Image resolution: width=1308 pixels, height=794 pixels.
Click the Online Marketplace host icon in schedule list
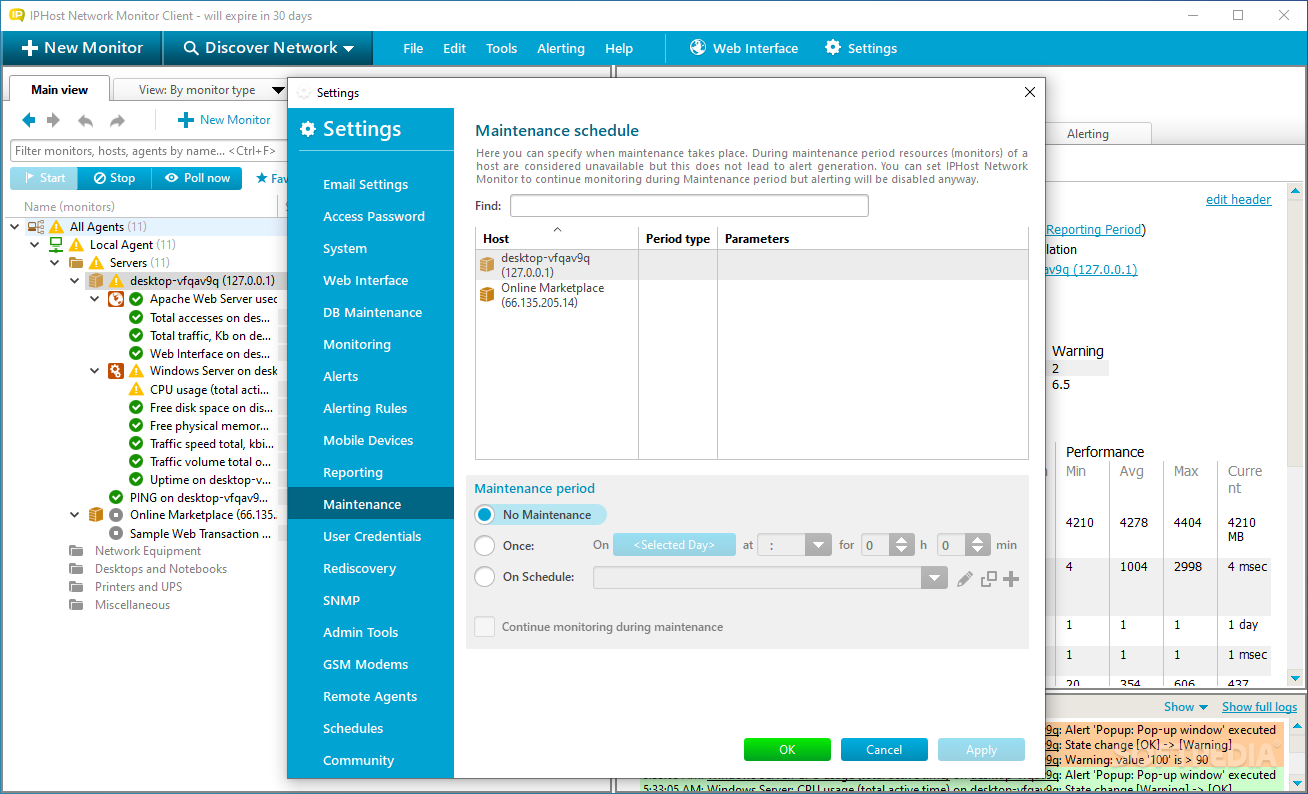(487, 295)
